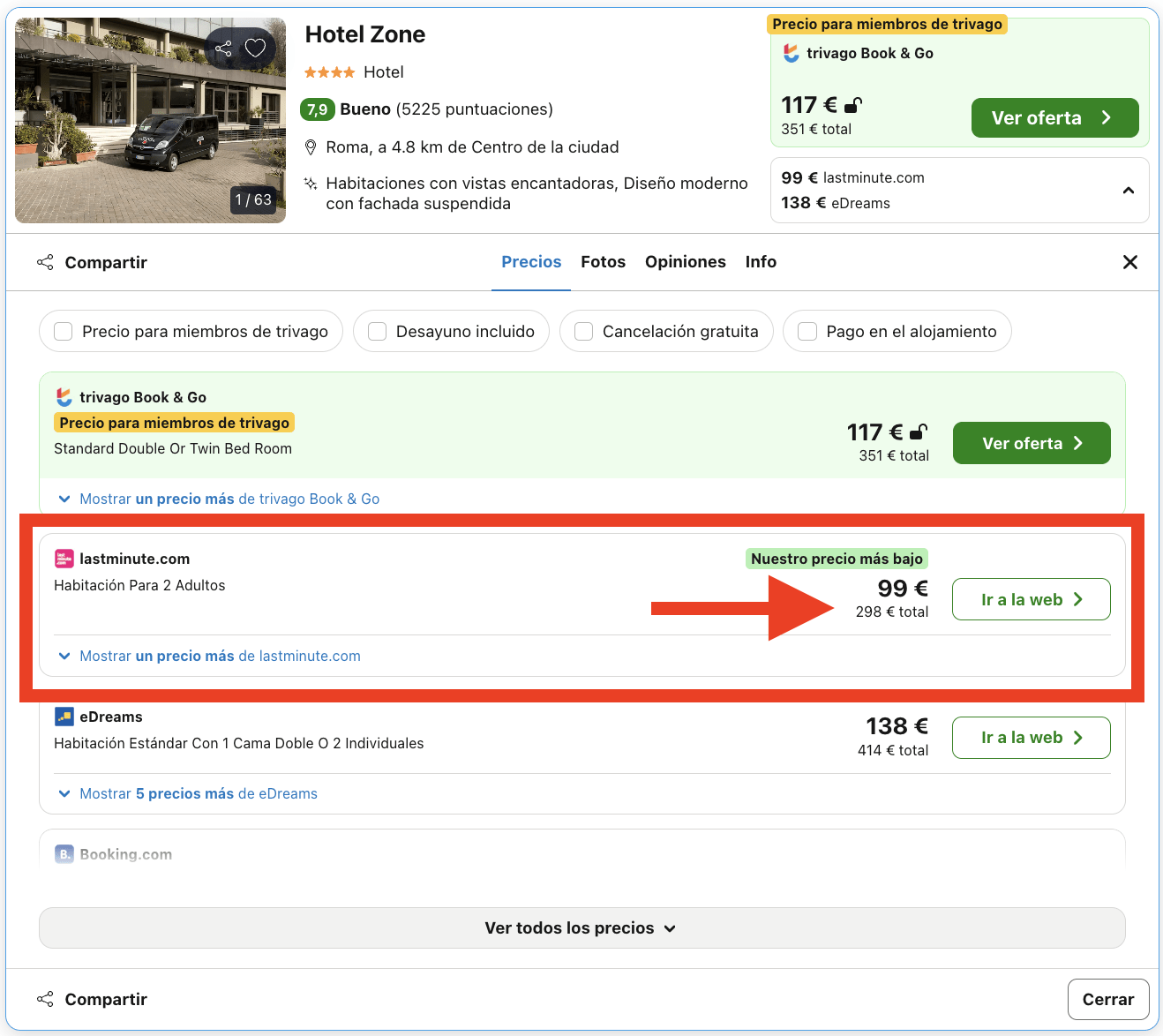Viewport: 1163px width, 1036px height.
Task: Enable Desayuno incluido filter
Action: coord(378,331)
